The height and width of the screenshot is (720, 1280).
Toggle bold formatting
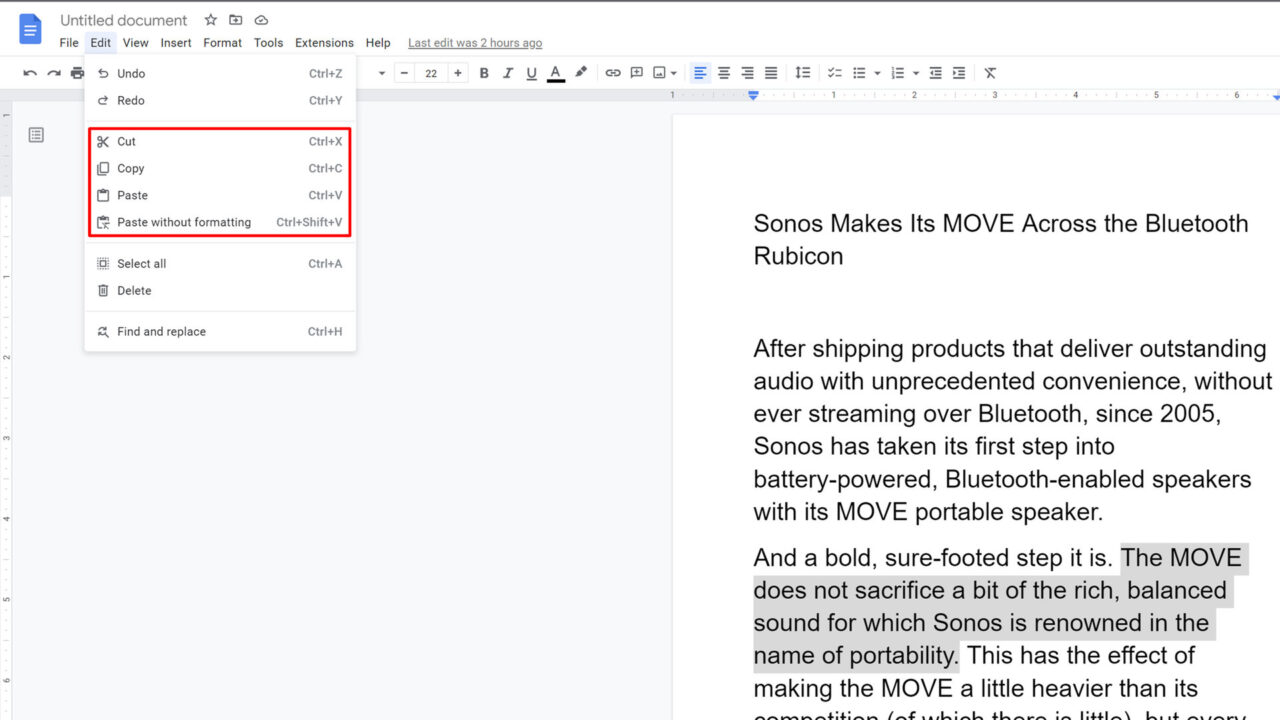484,72
